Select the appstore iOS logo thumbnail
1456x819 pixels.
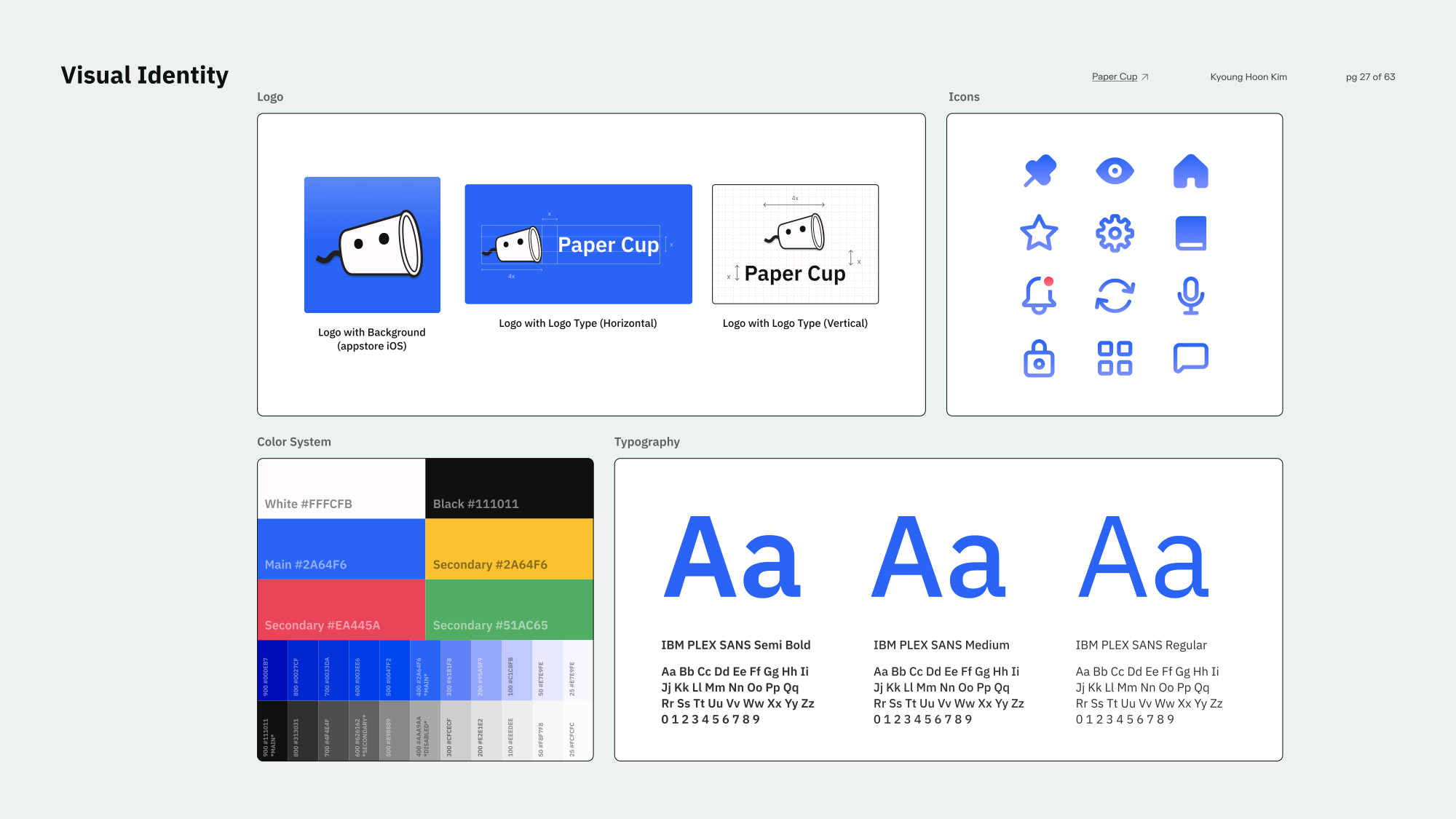(x=372, y=245)
